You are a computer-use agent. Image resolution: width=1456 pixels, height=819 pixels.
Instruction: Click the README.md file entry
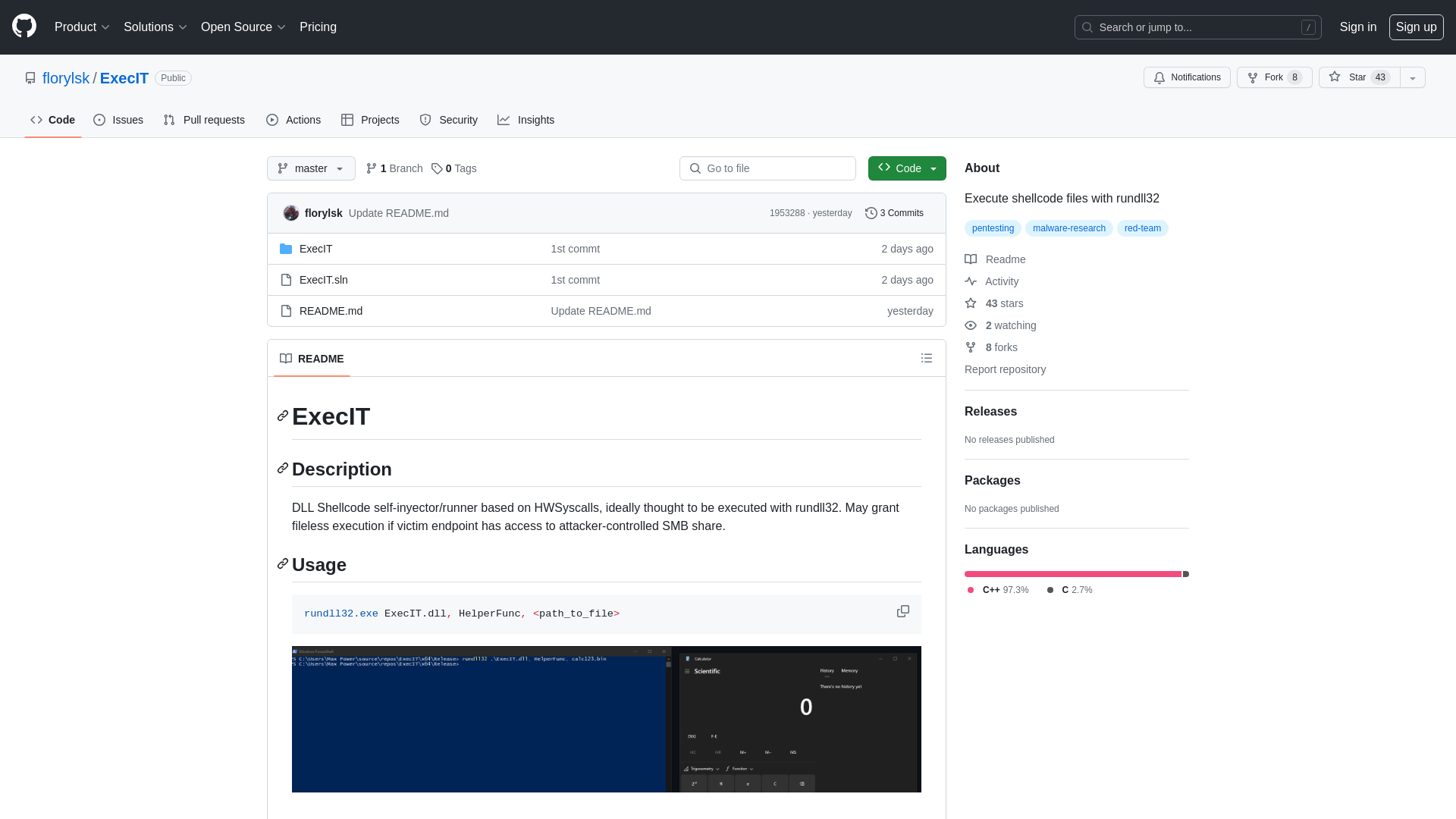coord(331,310)
